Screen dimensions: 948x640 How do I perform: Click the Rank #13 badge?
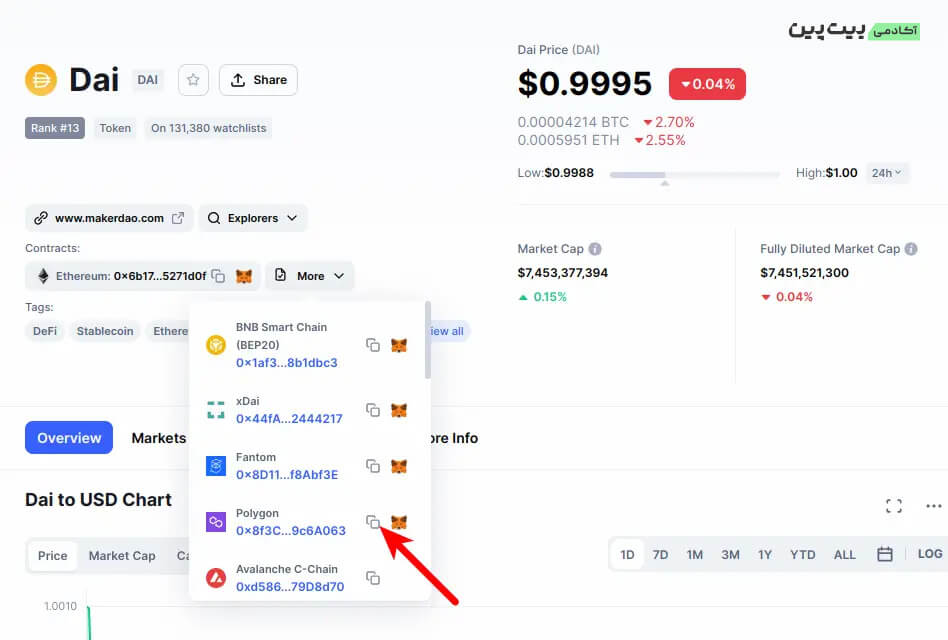pyautogui.click(x=55, y=128)
